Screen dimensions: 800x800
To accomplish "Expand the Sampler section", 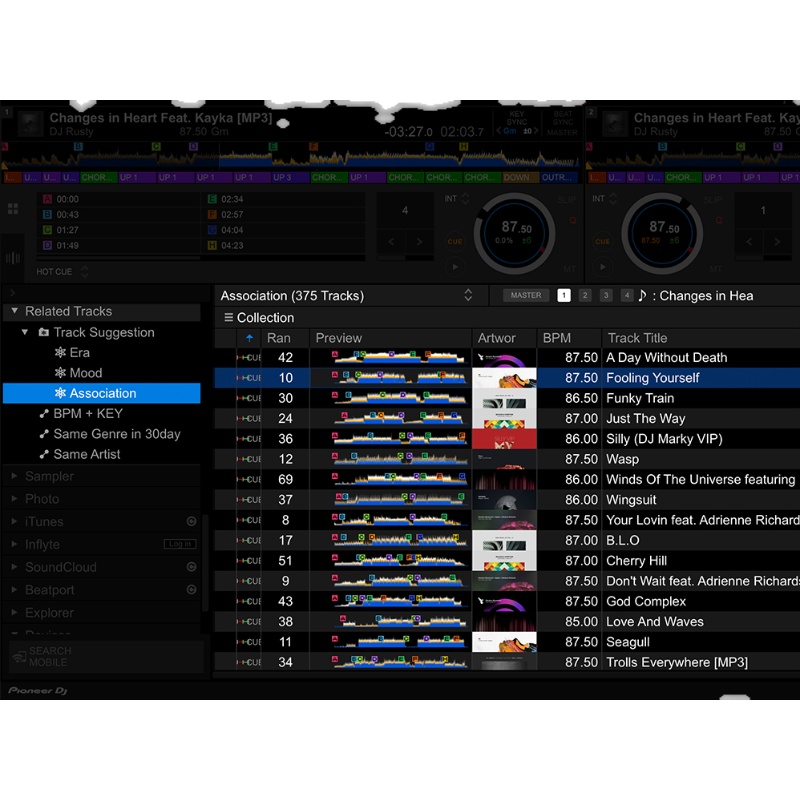I will pos(14,476).
